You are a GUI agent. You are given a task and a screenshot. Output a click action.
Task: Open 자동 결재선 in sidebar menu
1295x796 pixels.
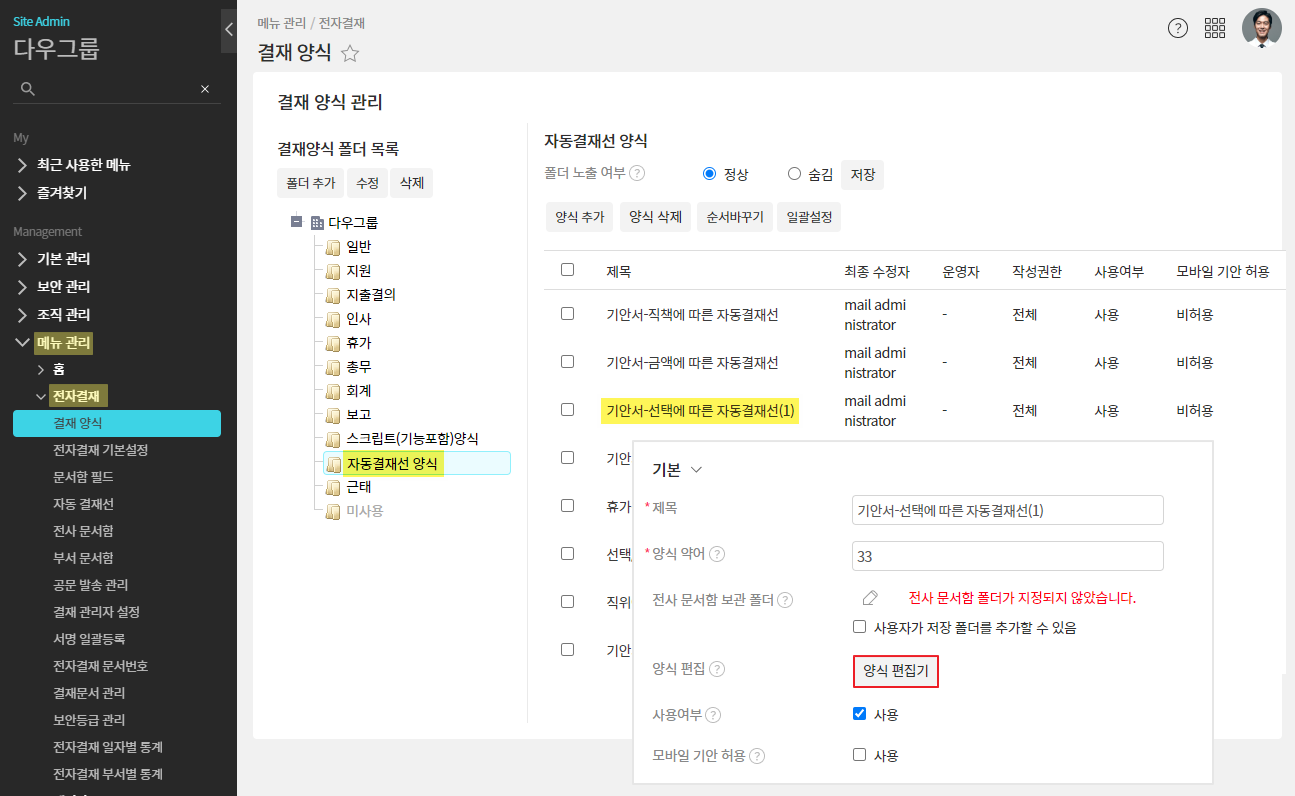point(83,504)
